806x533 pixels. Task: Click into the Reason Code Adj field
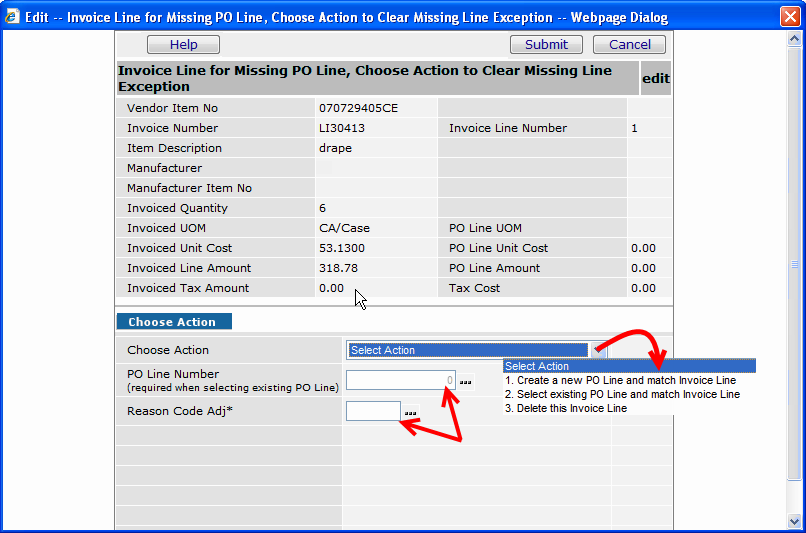pyautogui.click(x=373, y=411)
